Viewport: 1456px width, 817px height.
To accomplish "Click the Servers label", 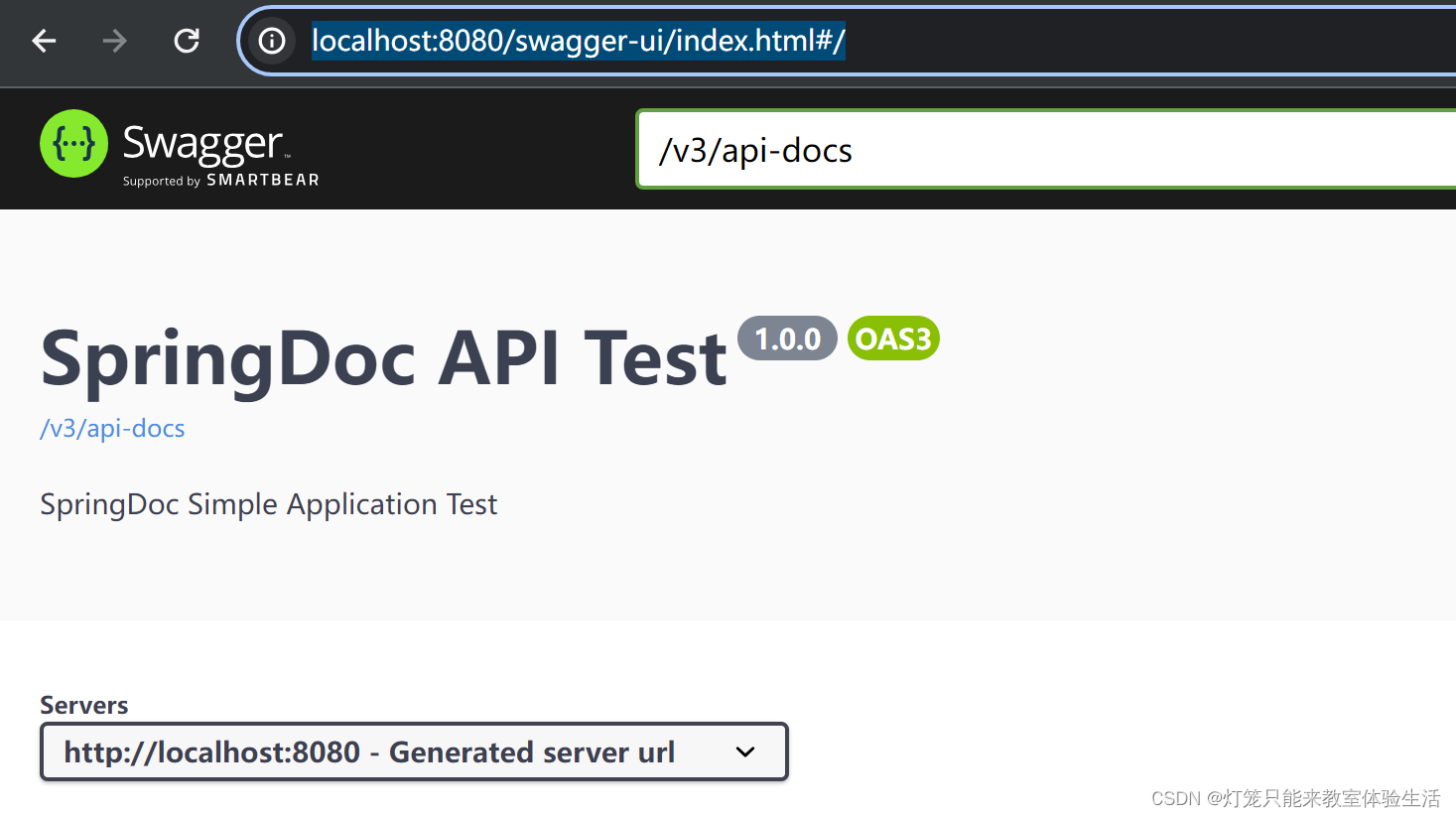I will pos(84,705).
